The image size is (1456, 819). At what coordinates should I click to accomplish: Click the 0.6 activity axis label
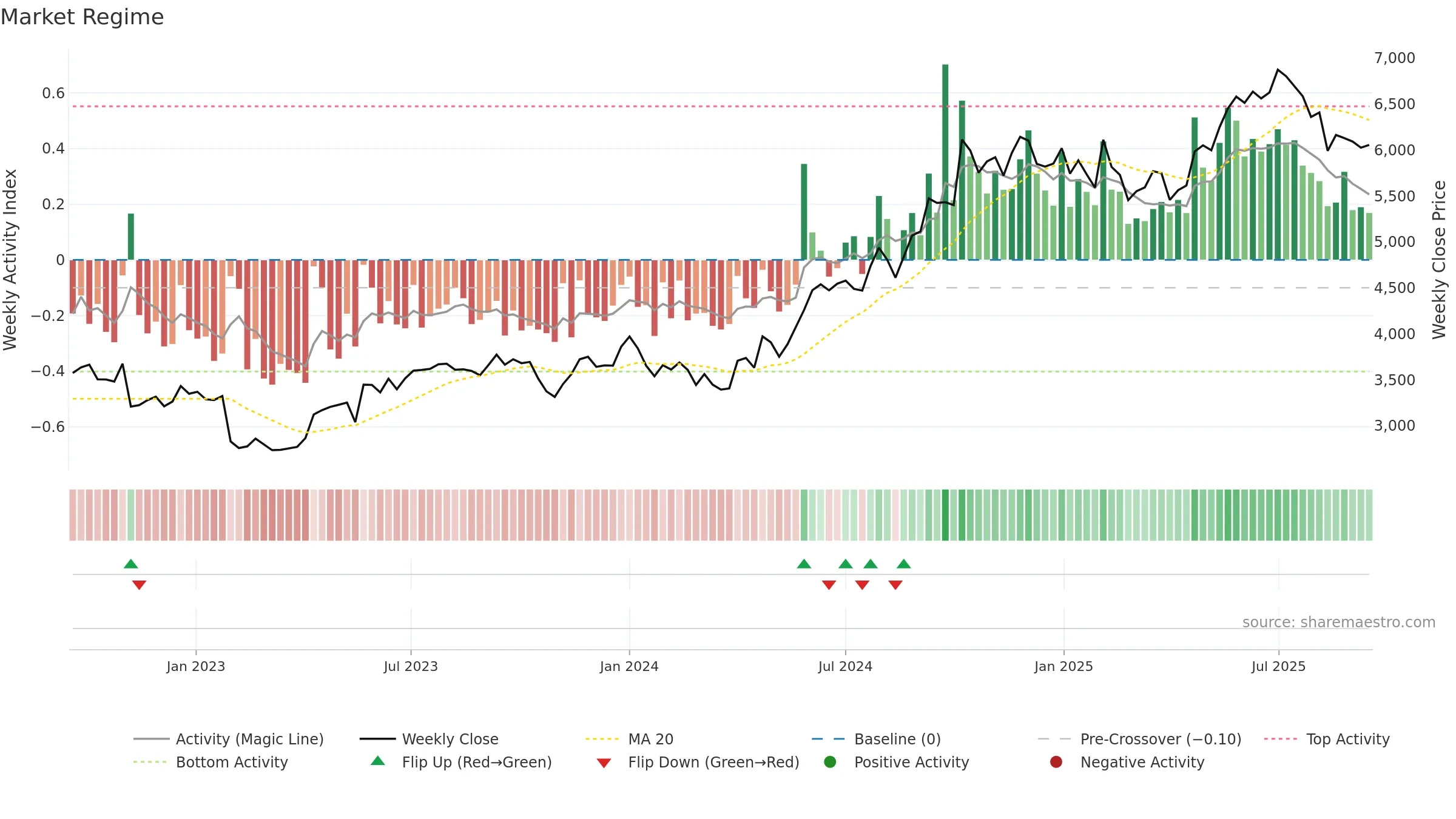(53, 93)
